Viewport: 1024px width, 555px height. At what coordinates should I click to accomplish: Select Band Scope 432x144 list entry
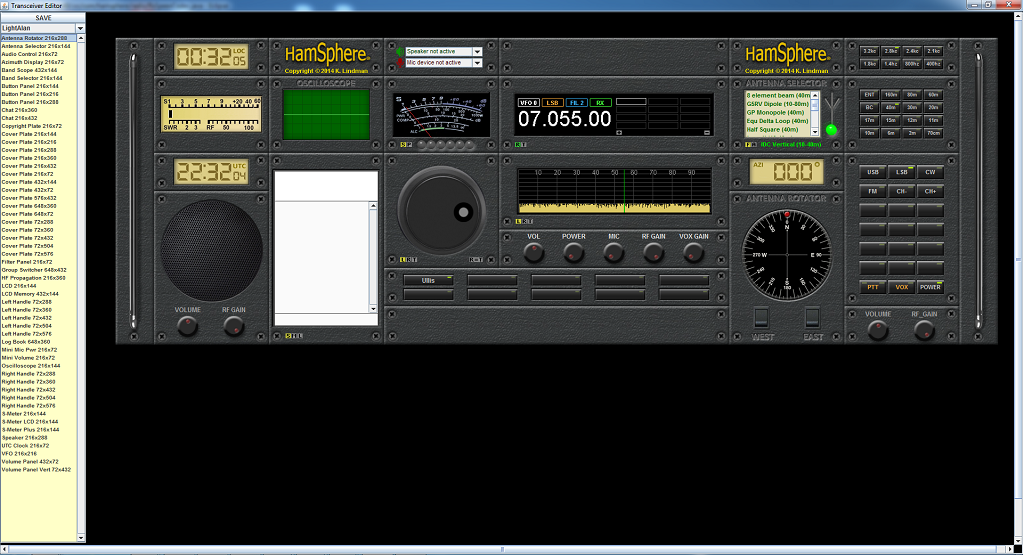(x=39, y=70)
